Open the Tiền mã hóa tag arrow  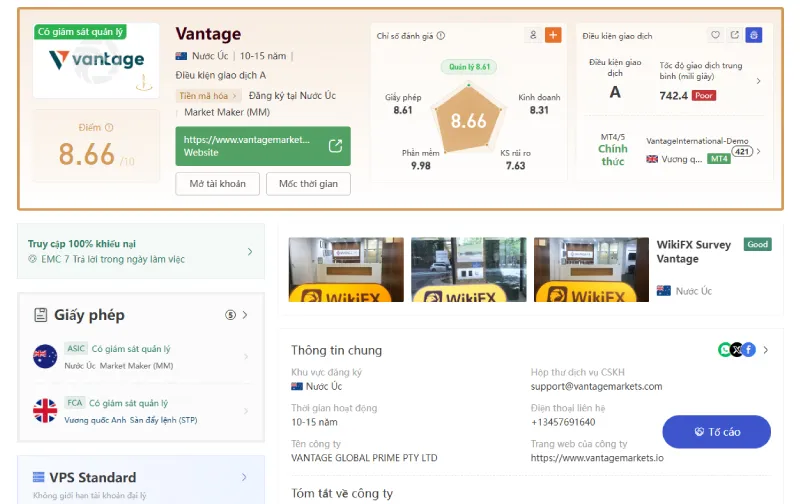235,96
